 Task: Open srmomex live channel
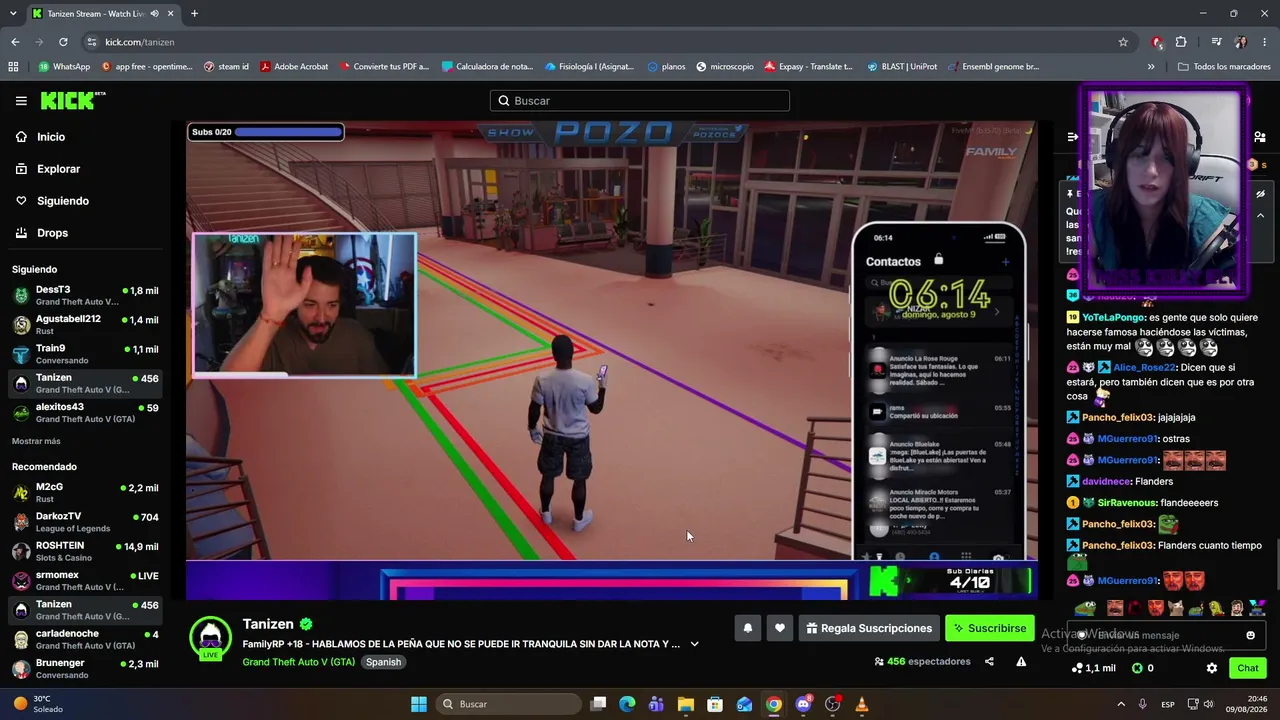point(85,581)
